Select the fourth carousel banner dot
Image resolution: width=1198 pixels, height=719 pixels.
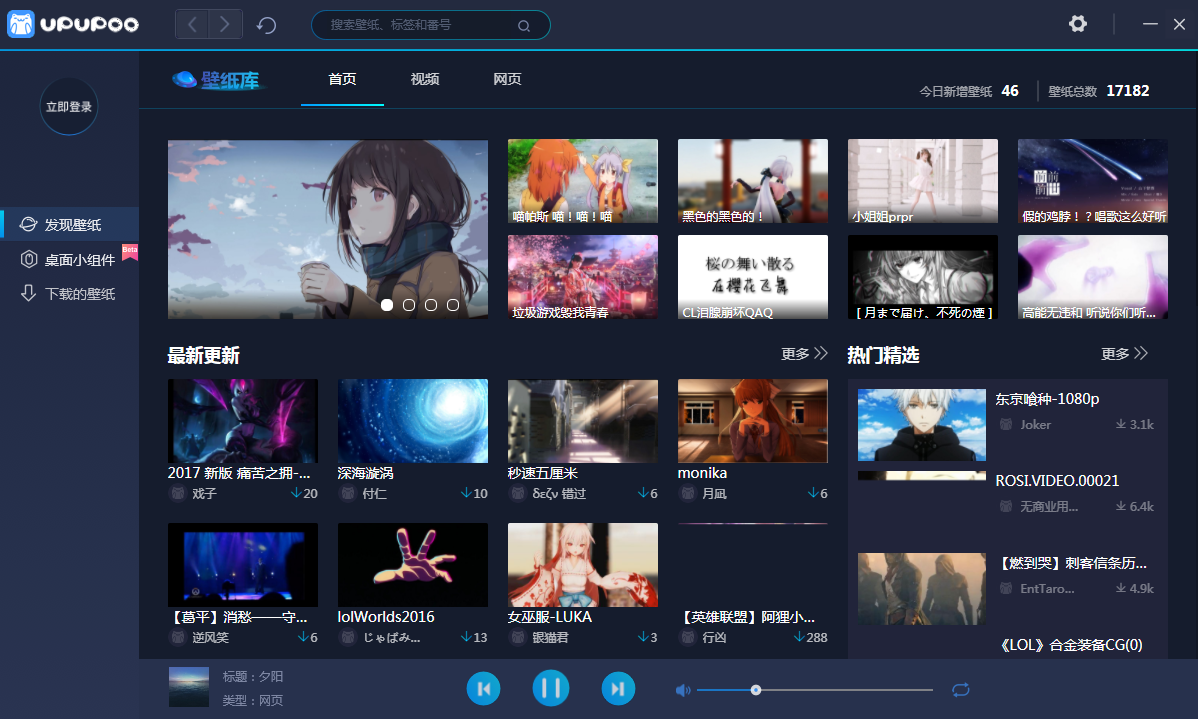tap(453, 305)
